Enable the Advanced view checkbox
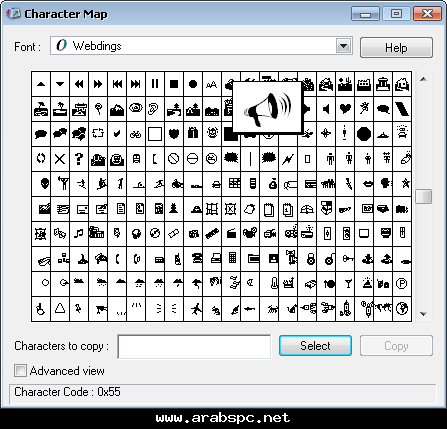The image size is (447, 429). pyautogui.click(x=20, y=371)
